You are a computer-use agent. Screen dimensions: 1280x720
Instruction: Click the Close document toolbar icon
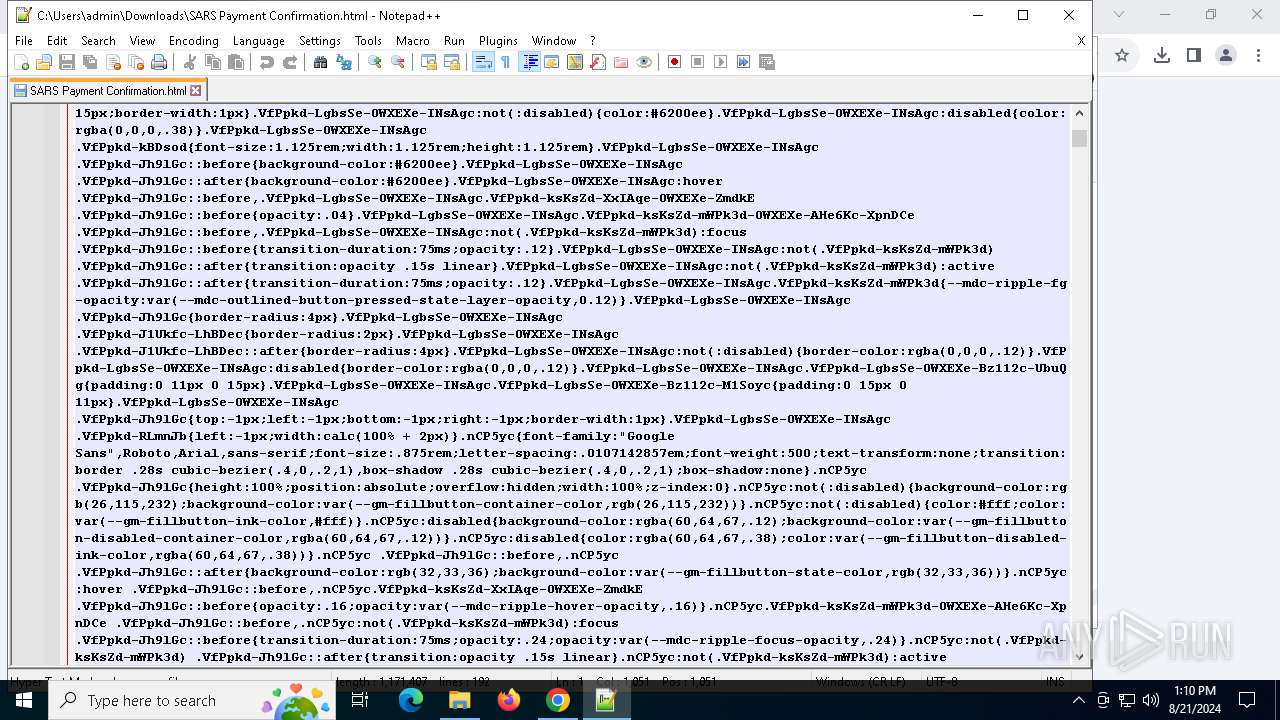(x=113, y=62)
